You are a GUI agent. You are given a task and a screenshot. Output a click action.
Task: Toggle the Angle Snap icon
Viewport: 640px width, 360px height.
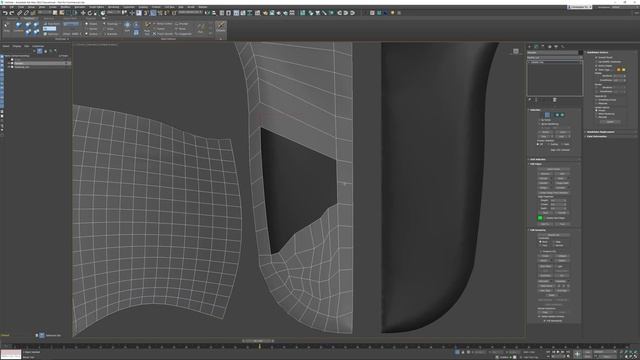153,13
